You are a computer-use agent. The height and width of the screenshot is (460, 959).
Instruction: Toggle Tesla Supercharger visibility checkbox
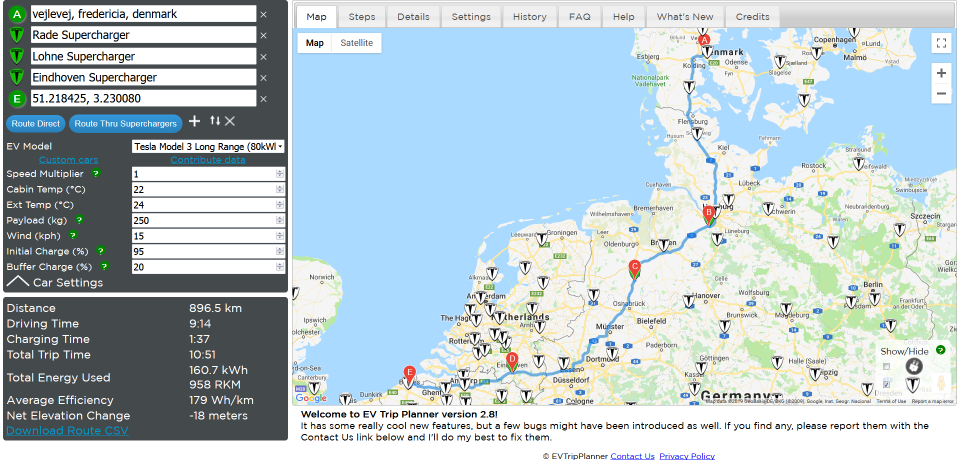[886, 384]
